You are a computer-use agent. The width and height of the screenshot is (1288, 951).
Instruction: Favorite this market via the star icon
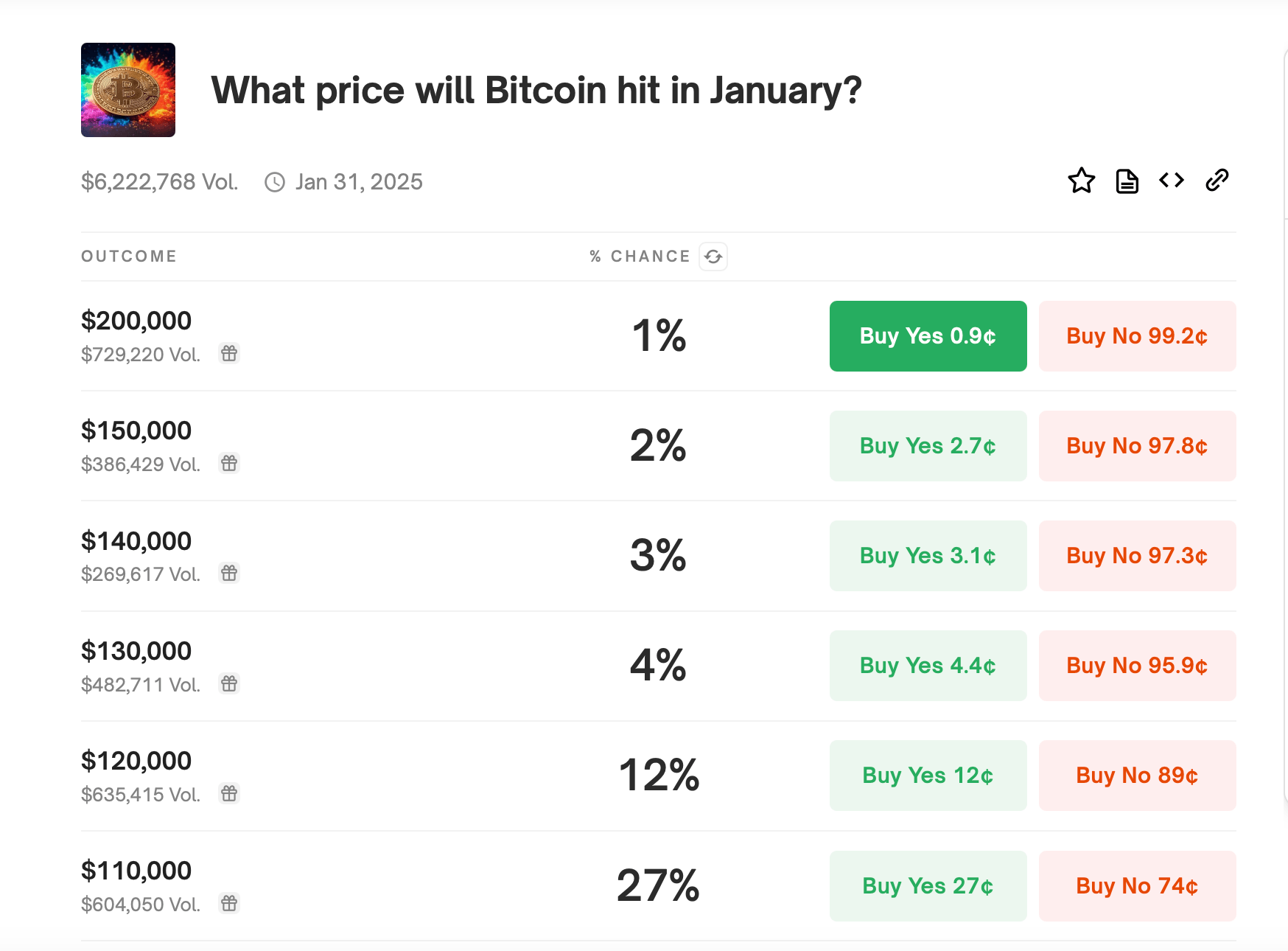point(1081,181)
